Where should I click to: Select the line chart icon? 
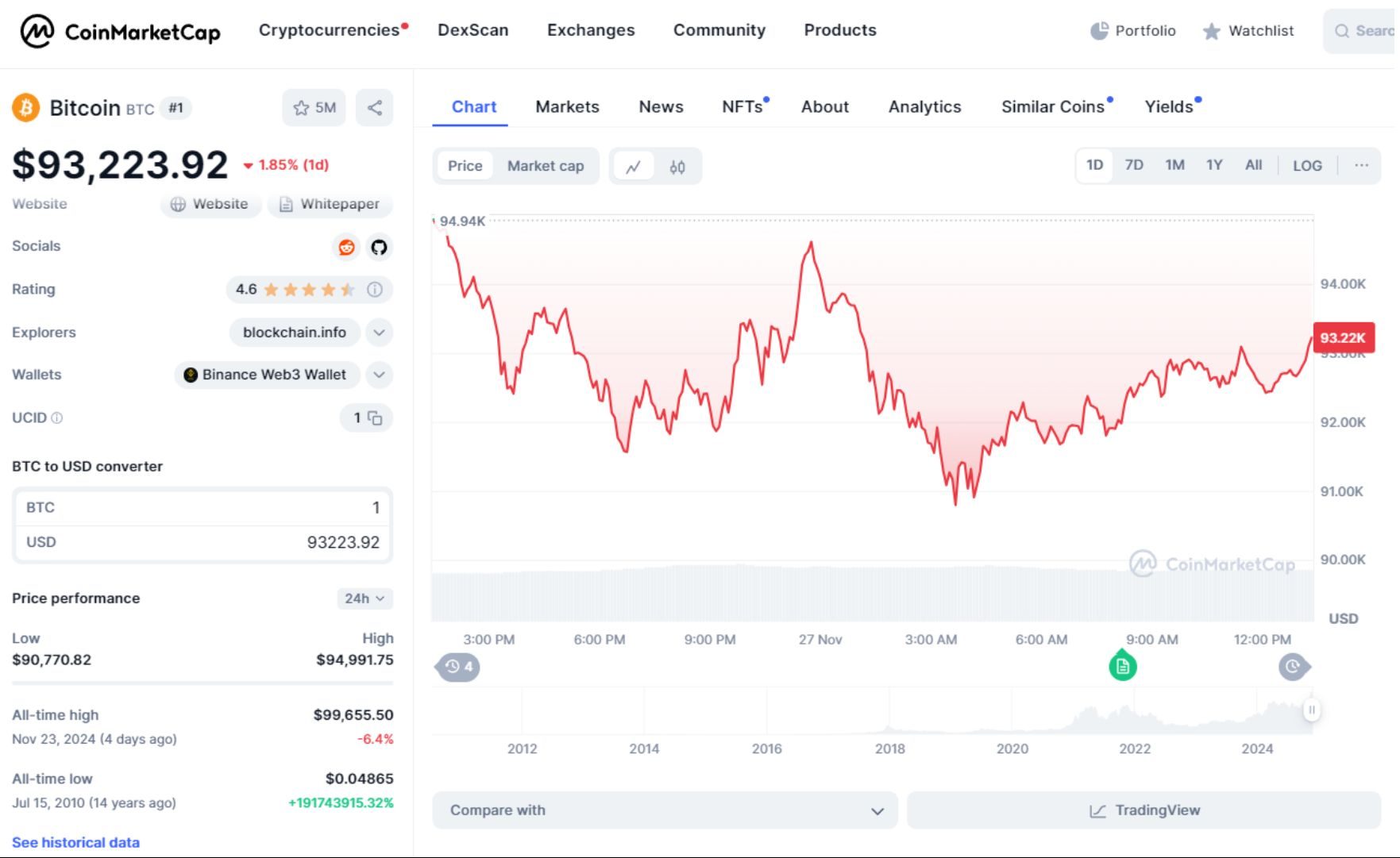pos(634,166)
